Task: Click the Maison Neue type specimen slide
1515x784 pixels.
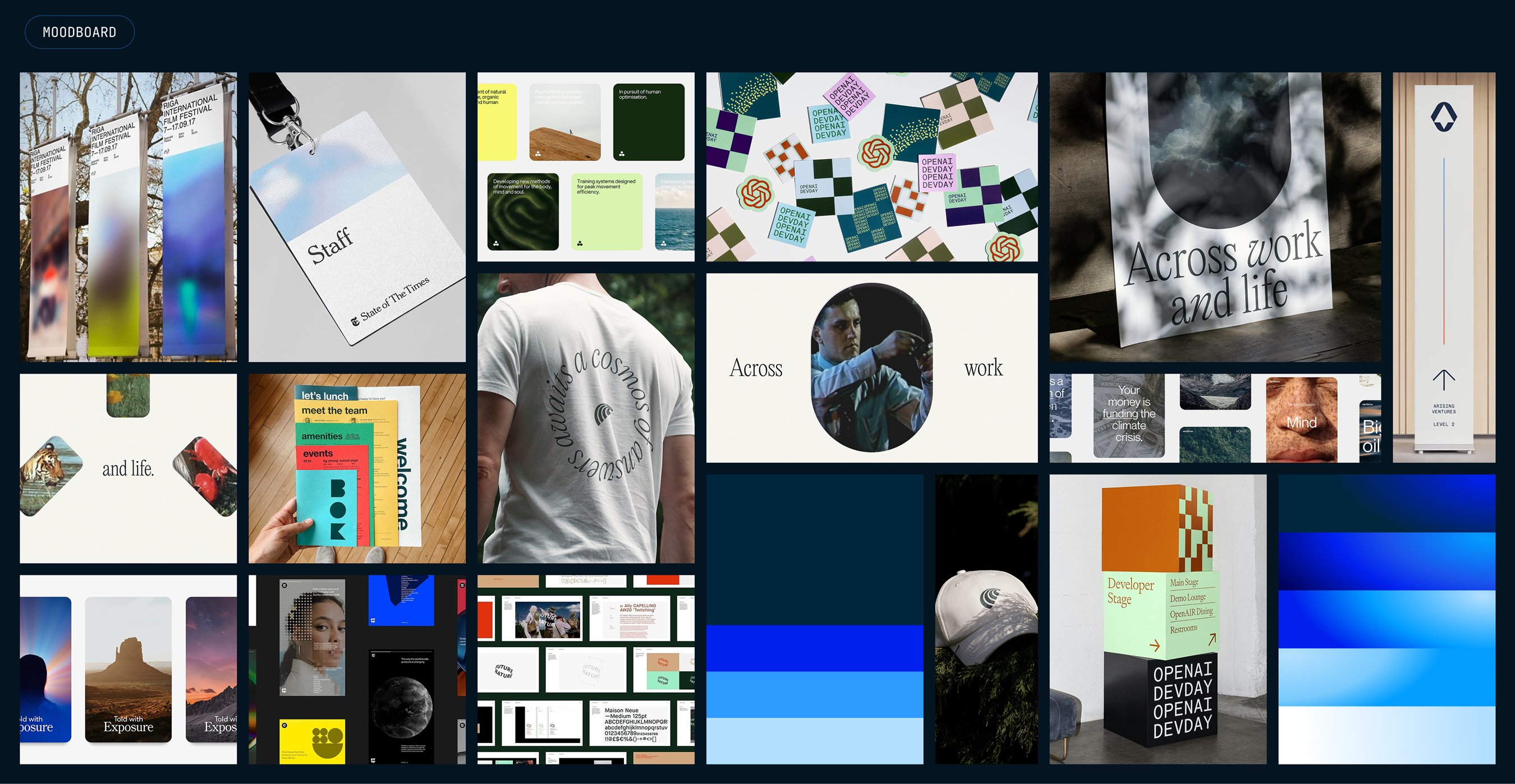Action: pyautogui.click(x=630, y=723)
